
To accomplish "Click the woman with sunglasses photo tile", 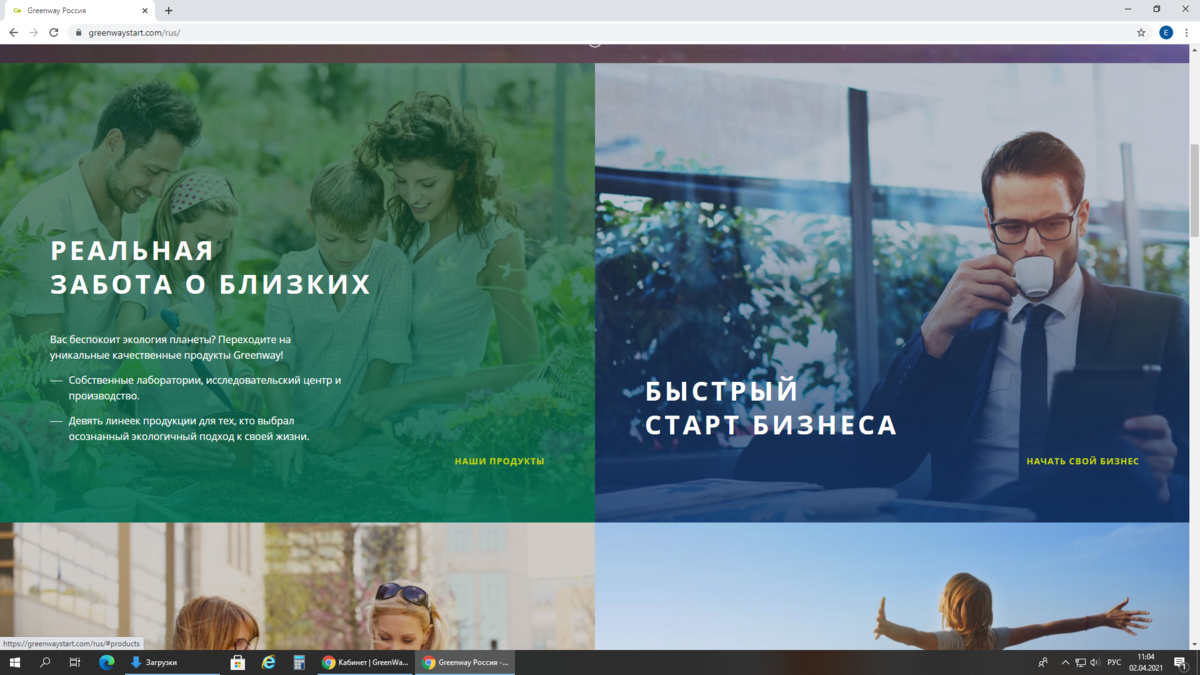I will pos(297,586).
